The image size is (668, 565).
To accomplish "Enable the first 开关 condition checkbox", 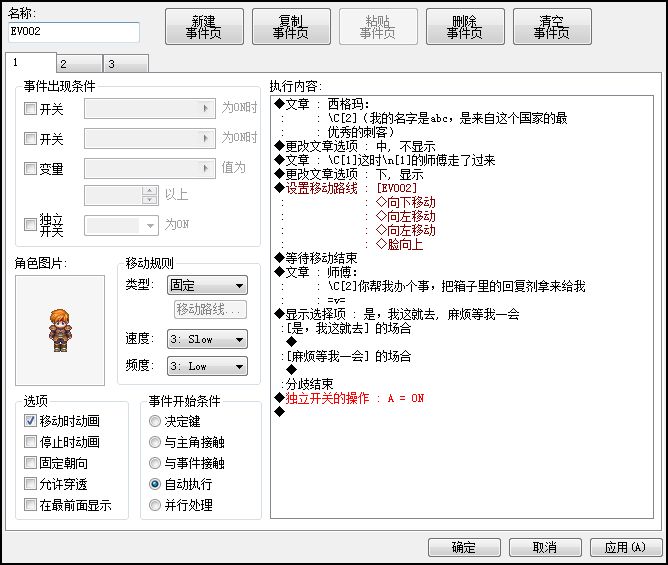I will 30,109.
